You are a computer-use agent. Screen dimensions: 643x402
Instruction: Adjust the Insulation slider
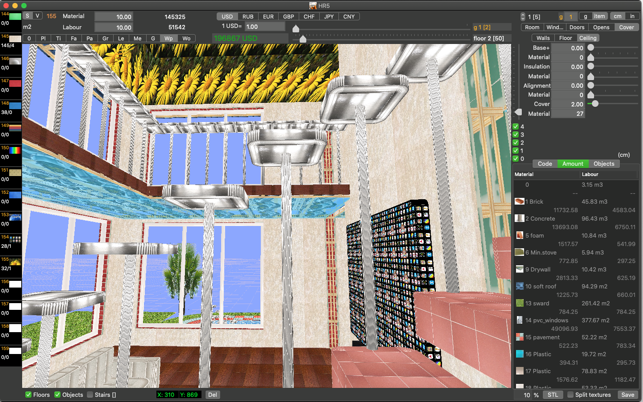point(591,66)
